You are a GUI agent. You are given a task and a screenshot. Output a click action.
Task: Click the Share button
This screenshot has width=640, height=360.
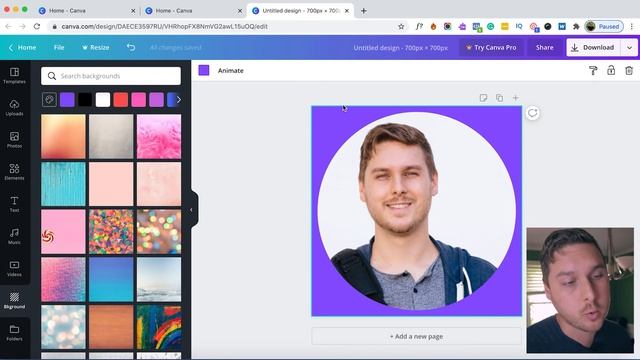(x=544, y=47)
